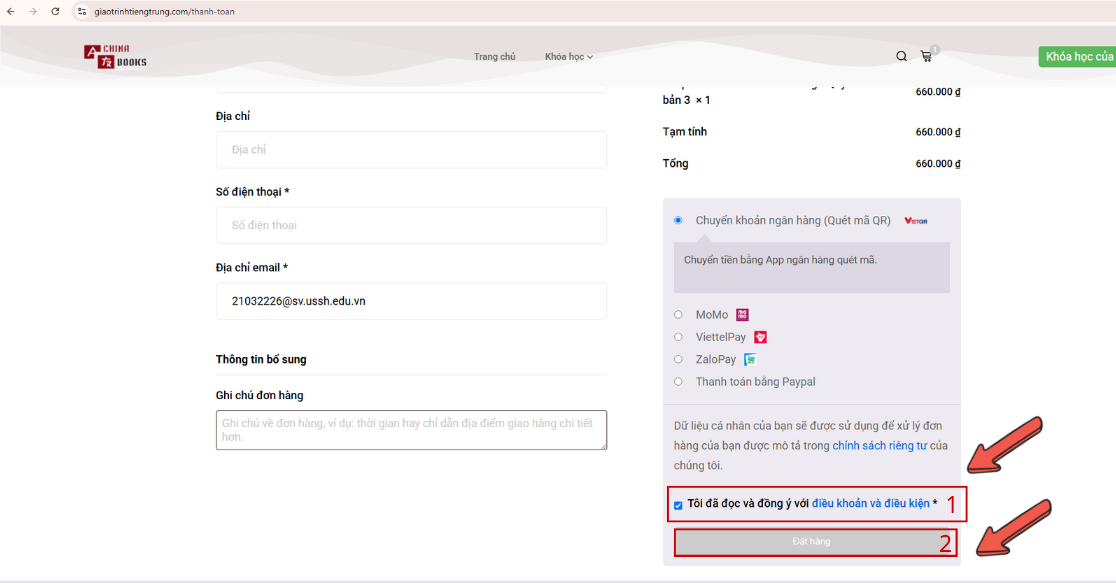Open the shopping cart icon
The height and width of the screenshot is (583, 1116).
[926, 56]
